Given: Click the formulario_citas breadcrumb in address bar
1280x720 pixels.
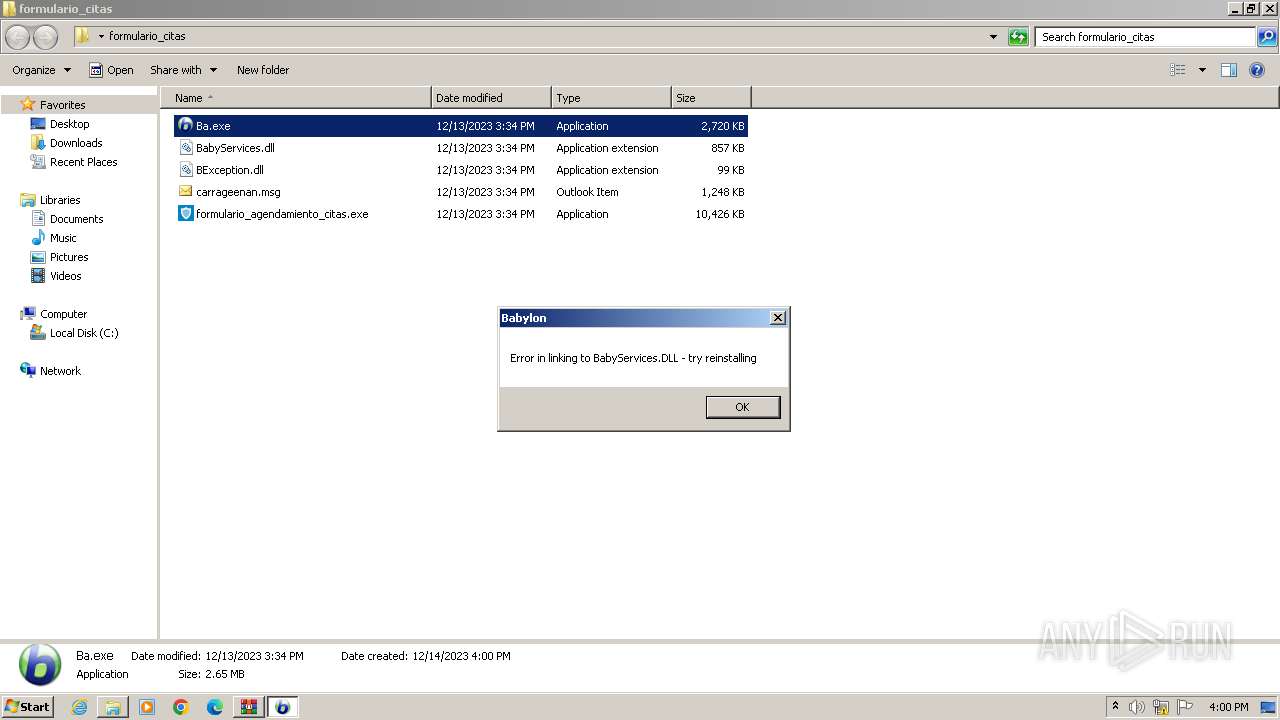Looking at the screenshot, I should point(147,36).
